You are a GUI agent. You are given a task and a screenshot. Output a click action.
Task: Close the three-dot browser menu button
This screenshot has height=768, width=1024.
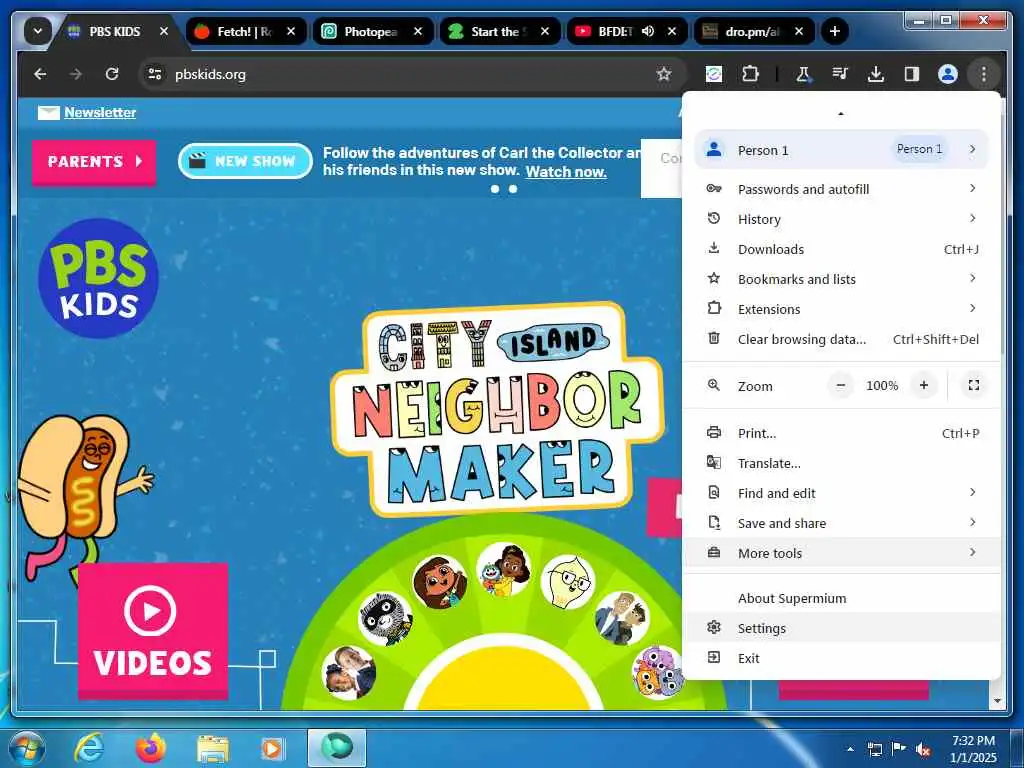coord(984,74)
